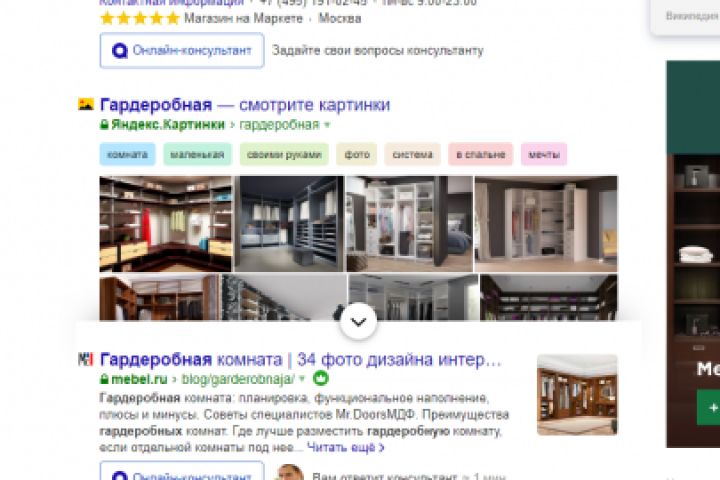Click the chat bubble icon in Онлайн-консультант button
This screenshot has height=480, width=720.
(x=120, y=51)
